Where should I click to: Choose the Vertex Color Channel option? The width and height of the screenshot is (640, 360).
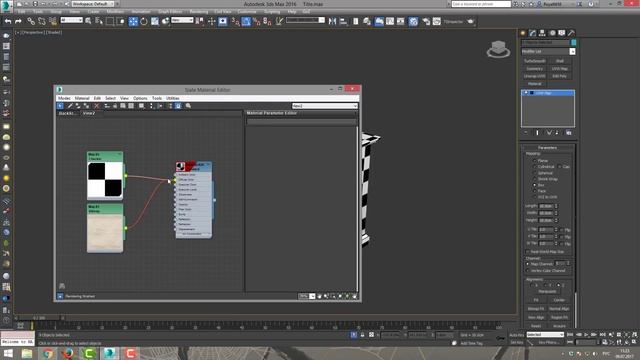click(x=527, y=271)
